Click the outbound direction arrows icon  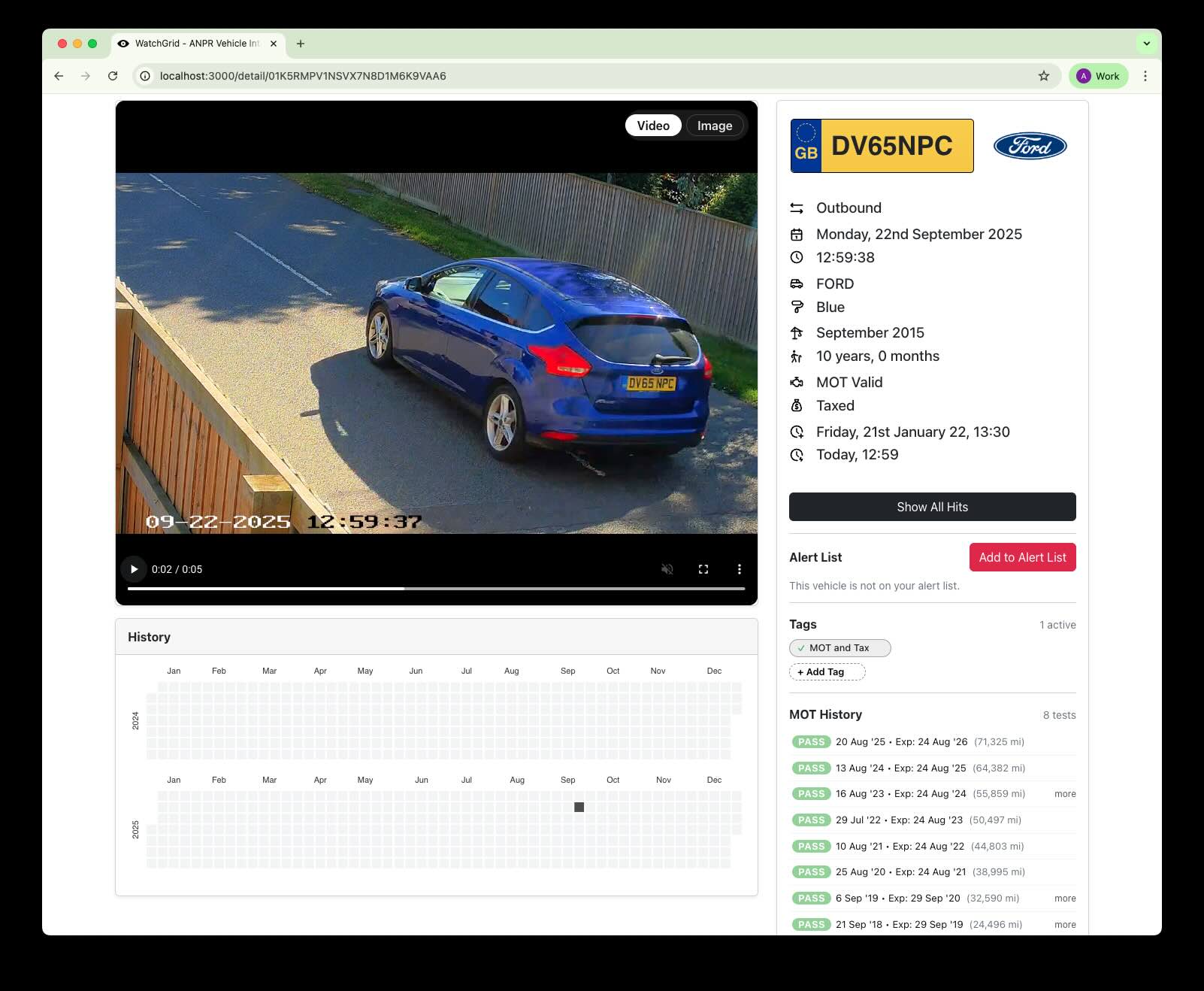click(797, 208)
